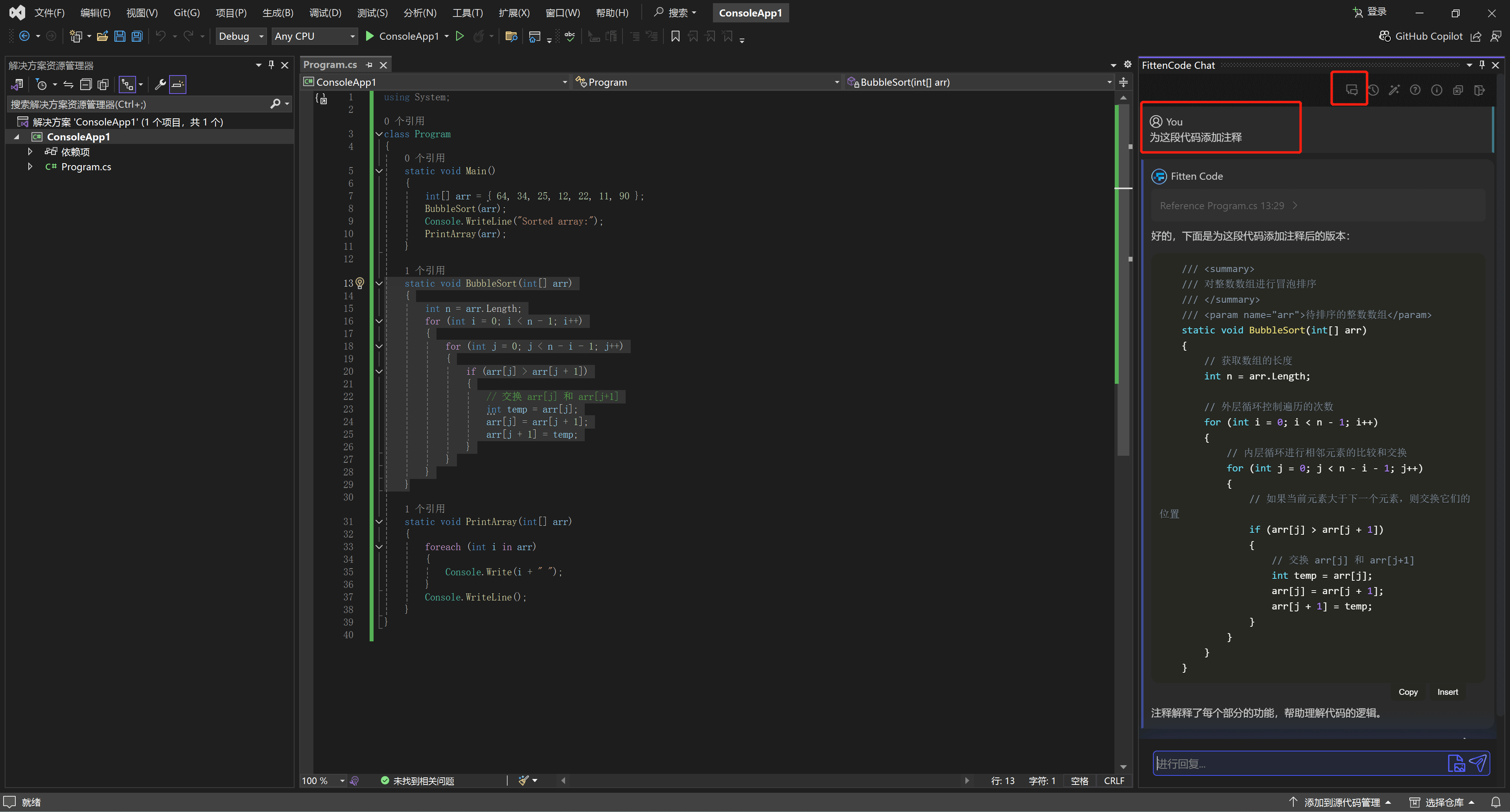Click the Copy button under generated code
The height and width of the screenshot is (812, 1510).
(x=1407, y=692)
